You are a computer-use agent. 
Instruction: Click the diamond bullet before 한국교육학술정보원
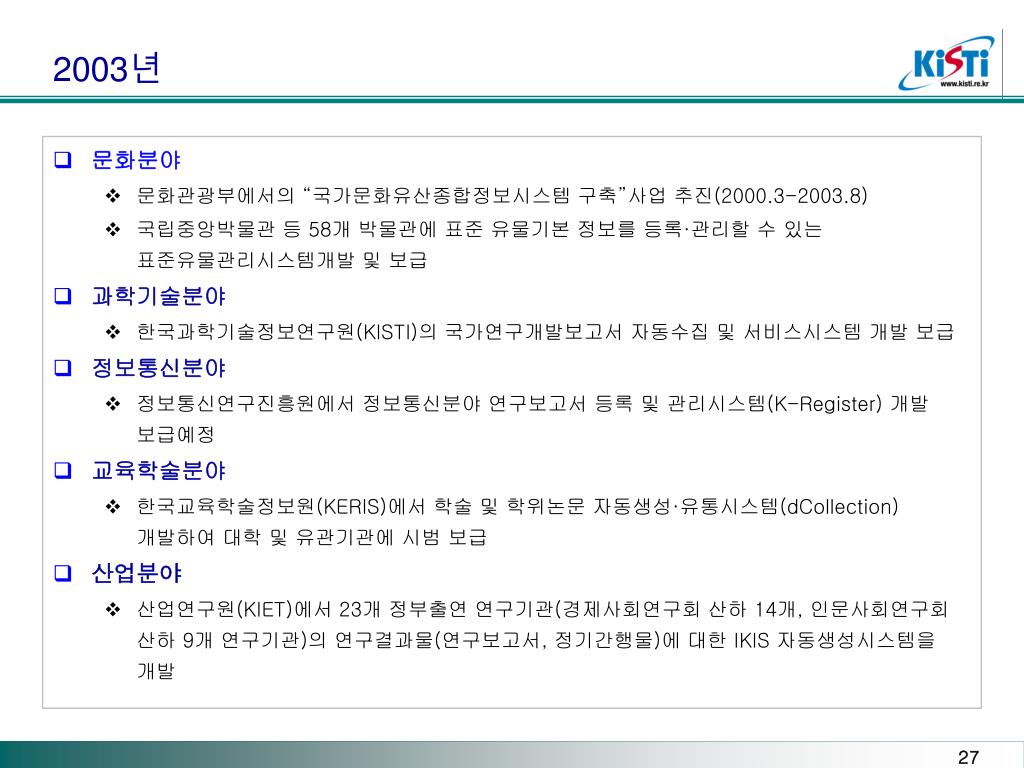(113, 506)
